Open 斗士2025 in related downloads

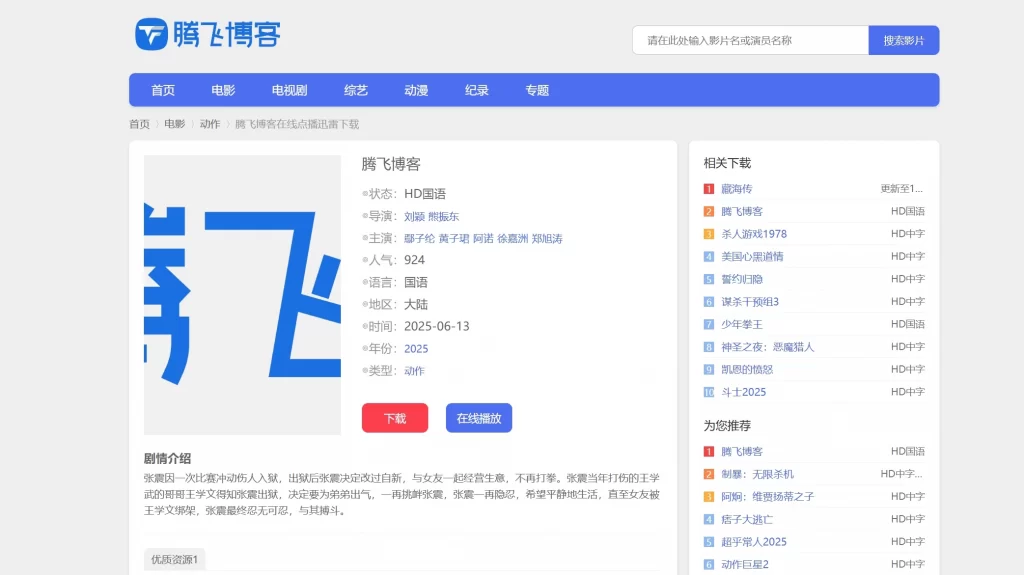pos(743,392)
